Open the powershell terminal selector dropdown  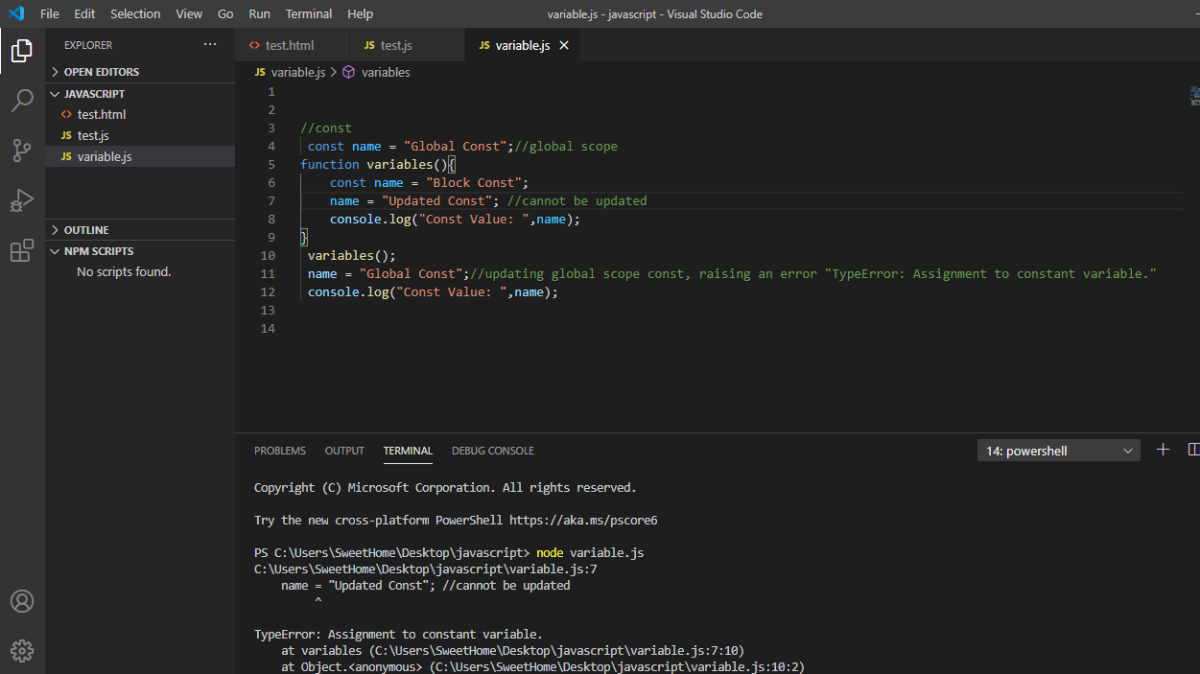pyautogui.click(x=1058, y=451)
